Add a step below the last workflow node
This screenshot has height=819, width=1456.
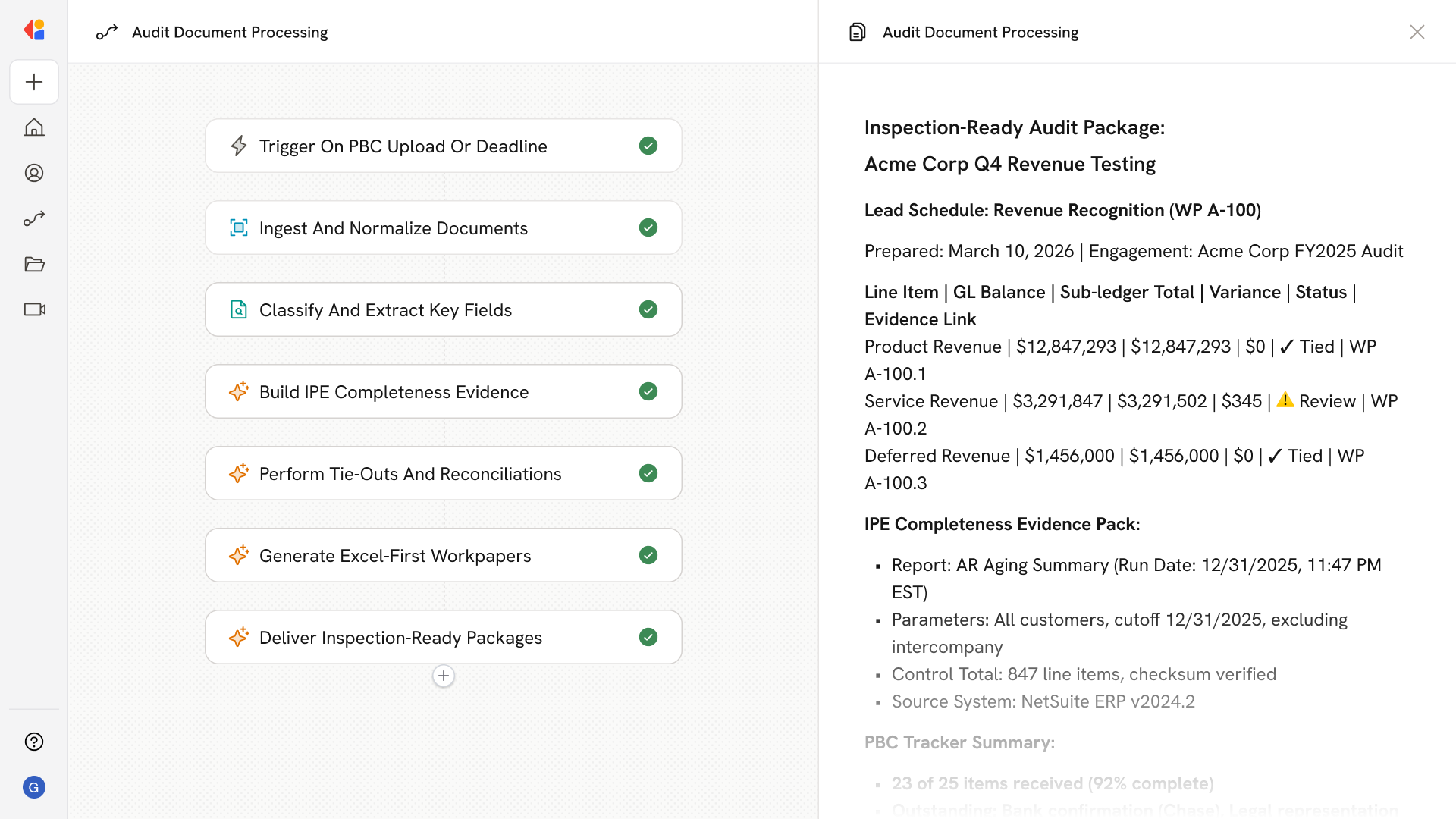click(444, 676)
